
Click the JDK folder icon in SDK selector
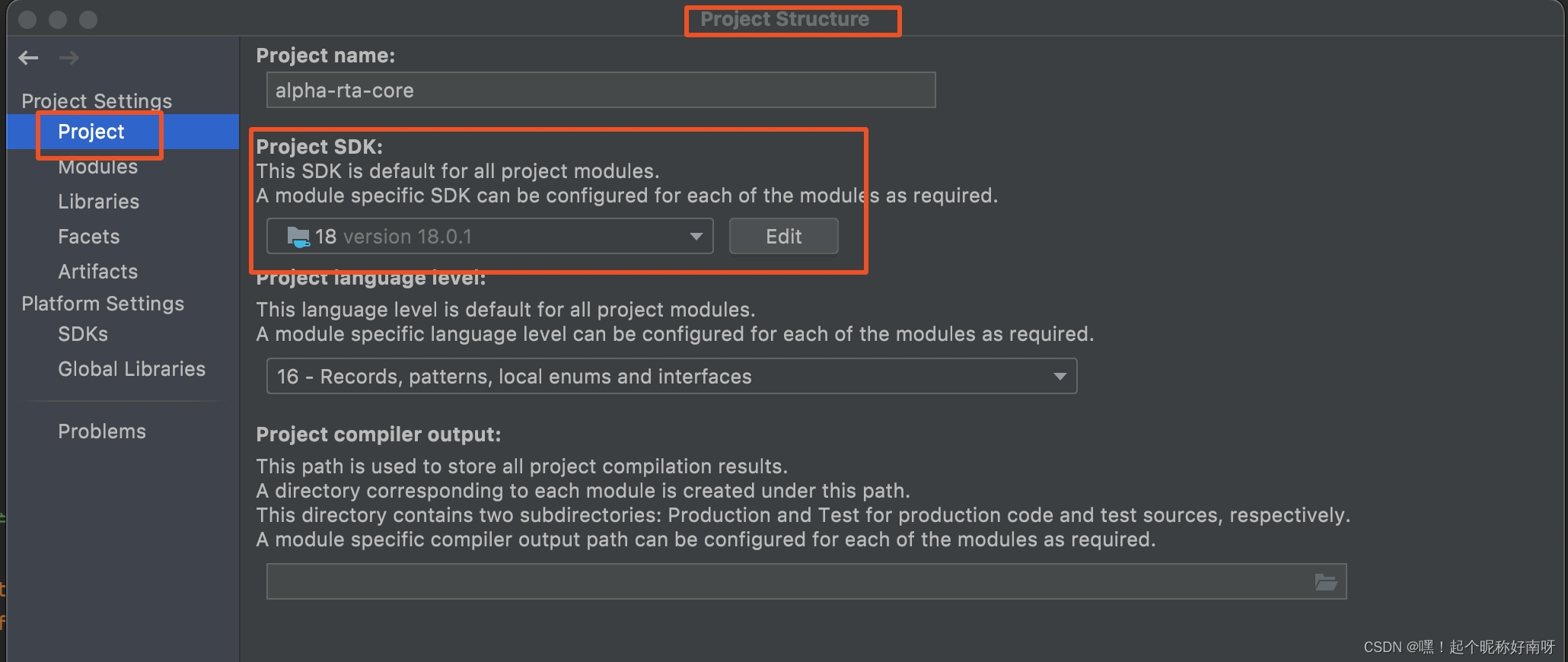[299, 236]
